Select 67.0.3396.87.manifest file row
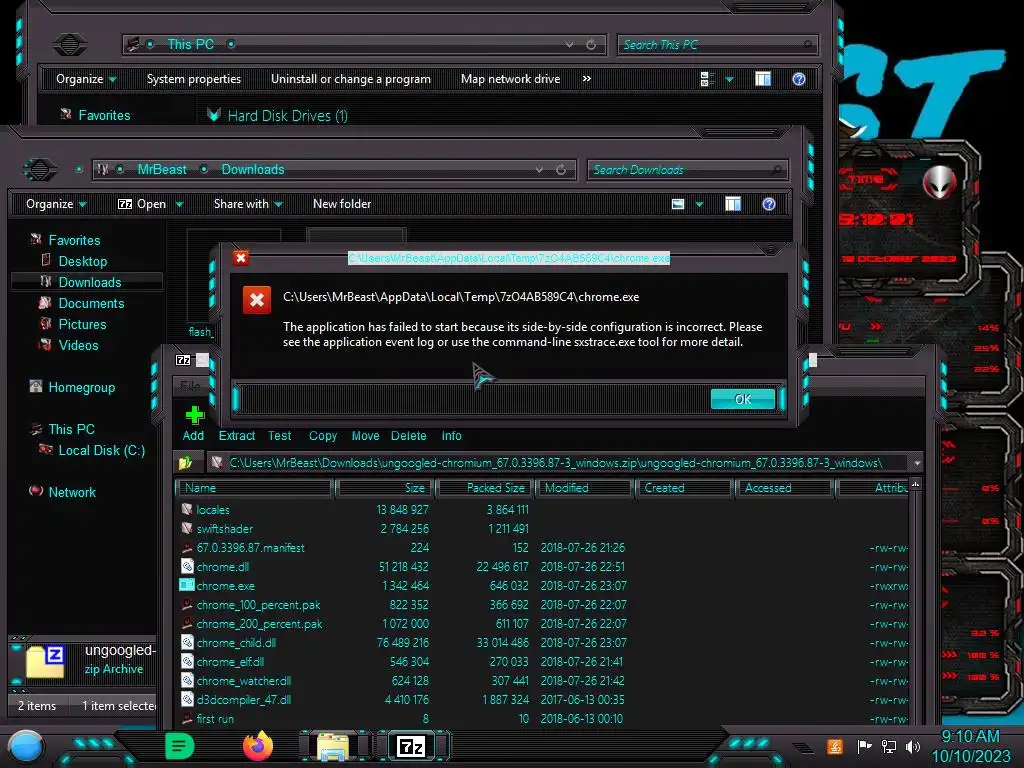The width and height of the screenshot is (1024, 768). (542, 547)
